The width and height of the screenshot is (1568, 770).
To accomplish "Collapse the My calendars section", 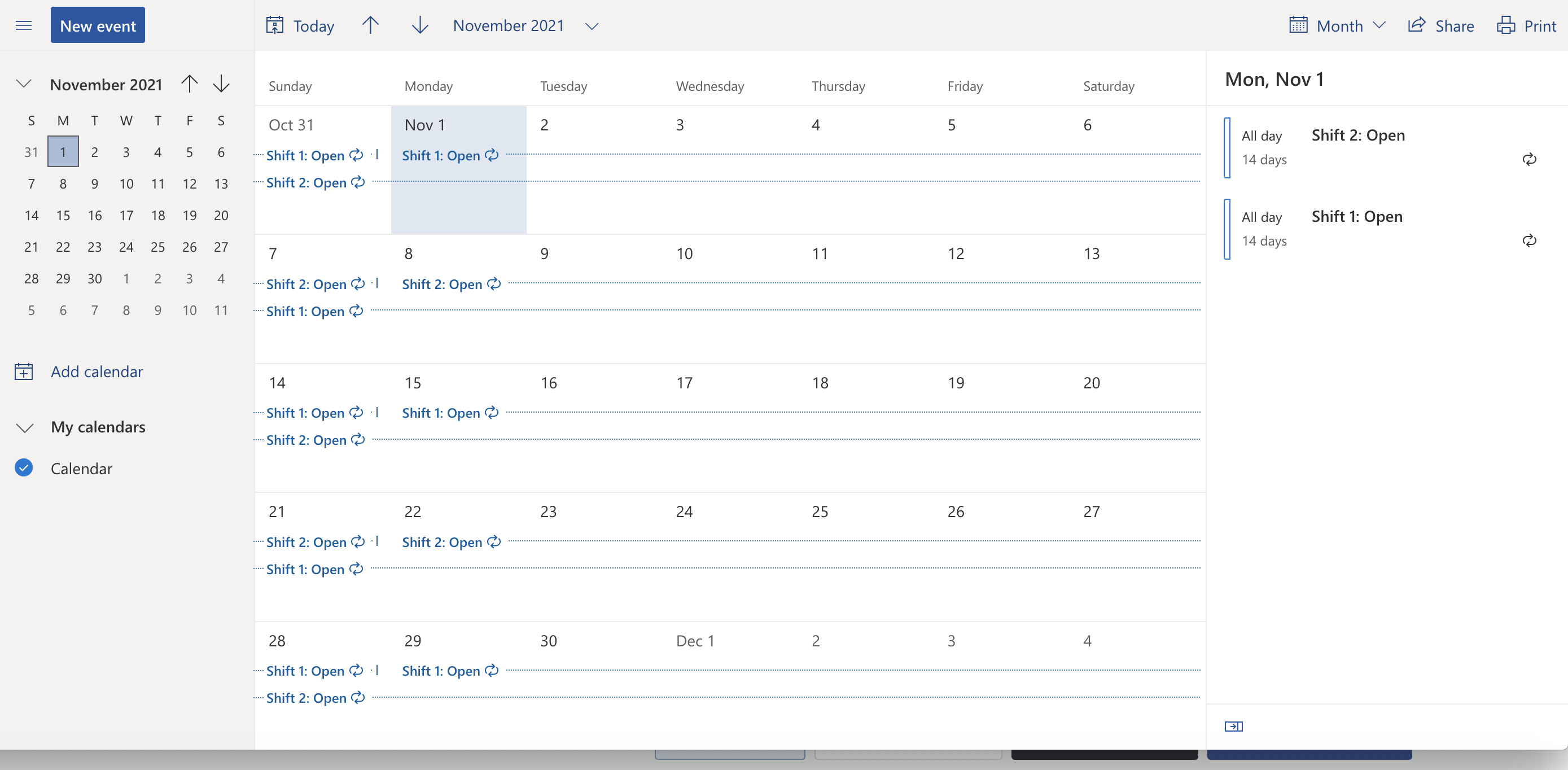I will (x=24, y=427).
